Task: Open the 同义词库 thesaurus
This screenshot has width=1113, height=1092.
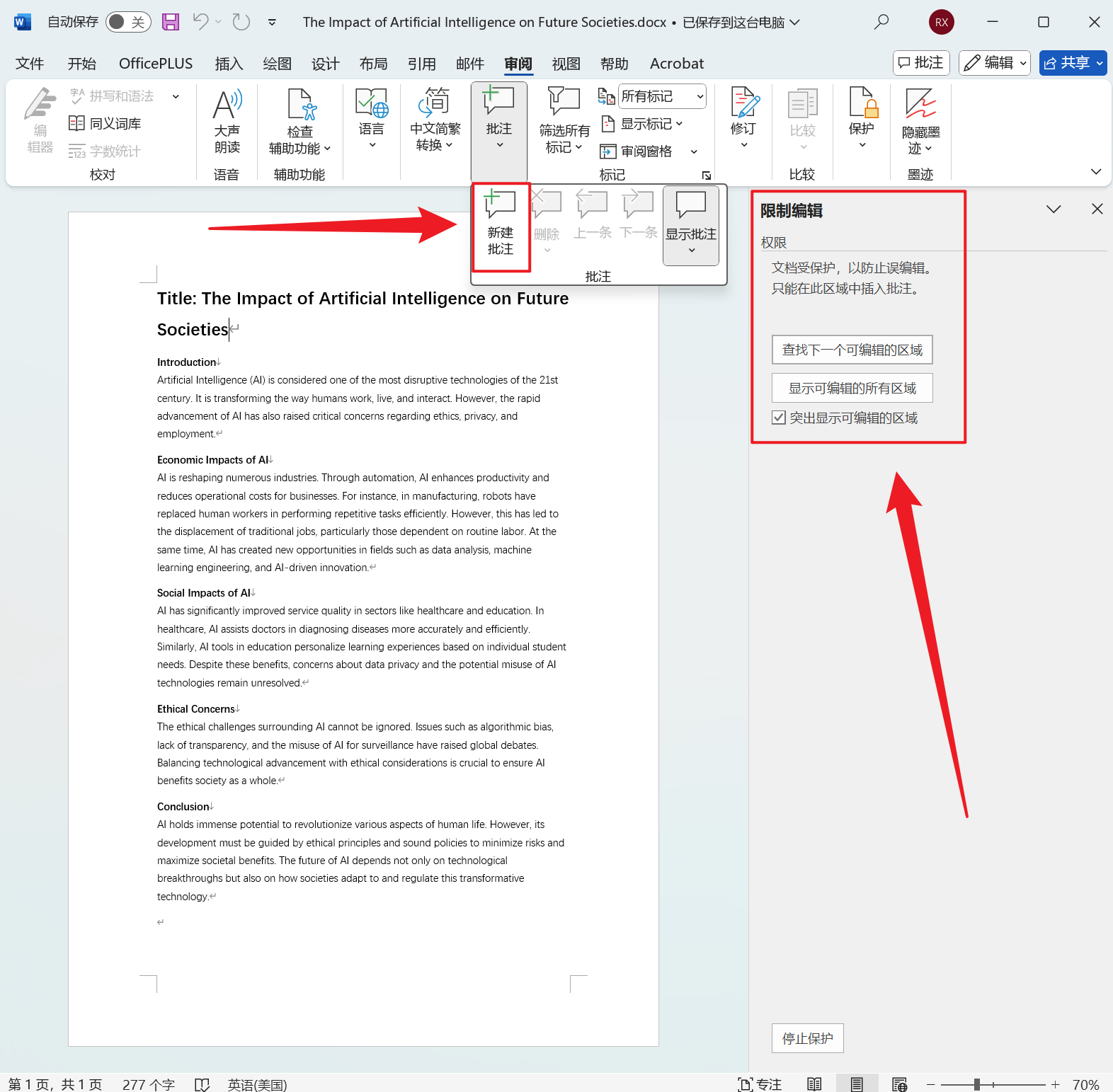Action: point(105,124)
